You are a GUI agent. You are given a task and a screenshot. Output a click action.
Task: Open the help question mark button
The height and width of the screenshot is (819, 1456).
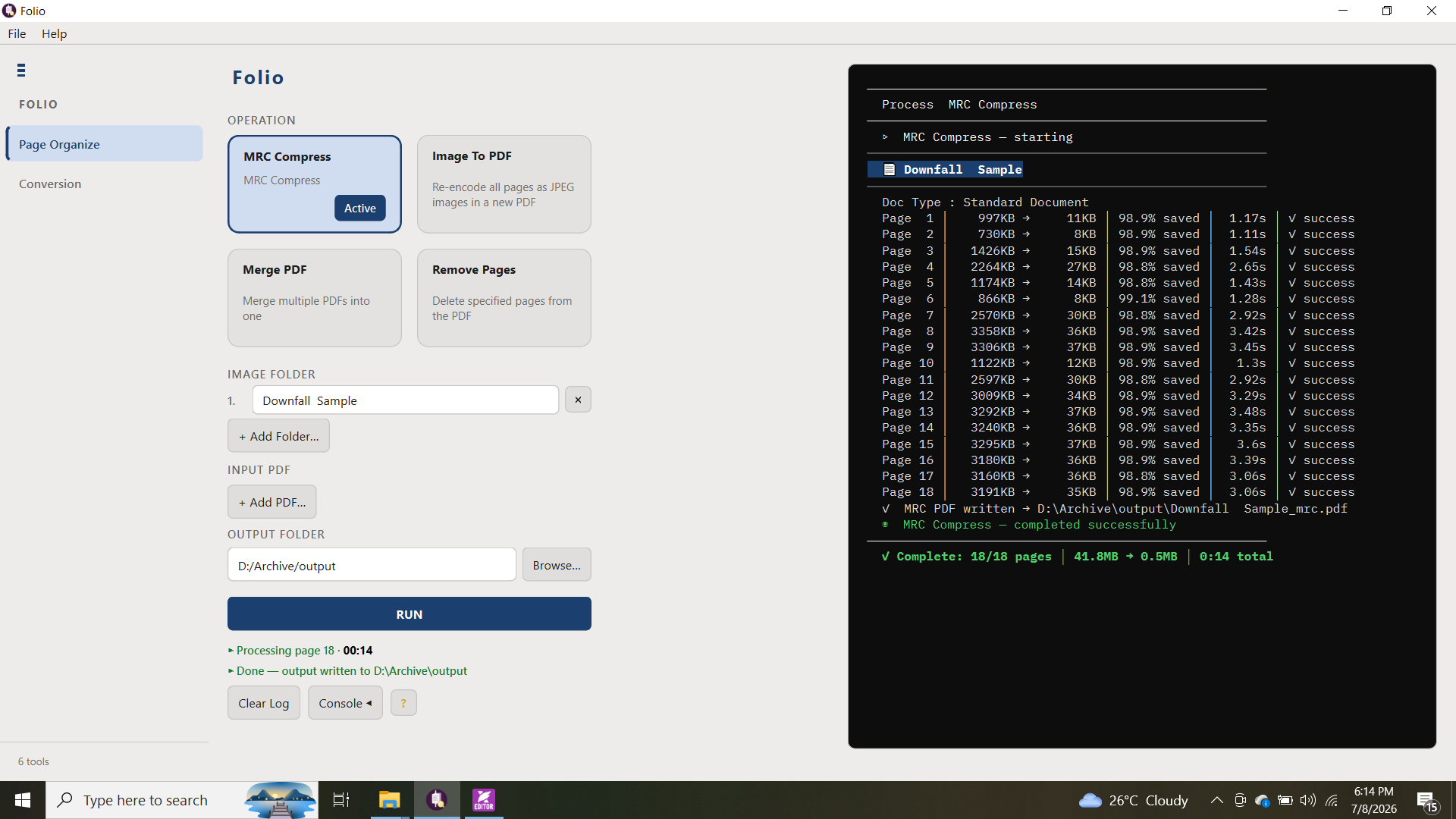[x=403, y=703]
